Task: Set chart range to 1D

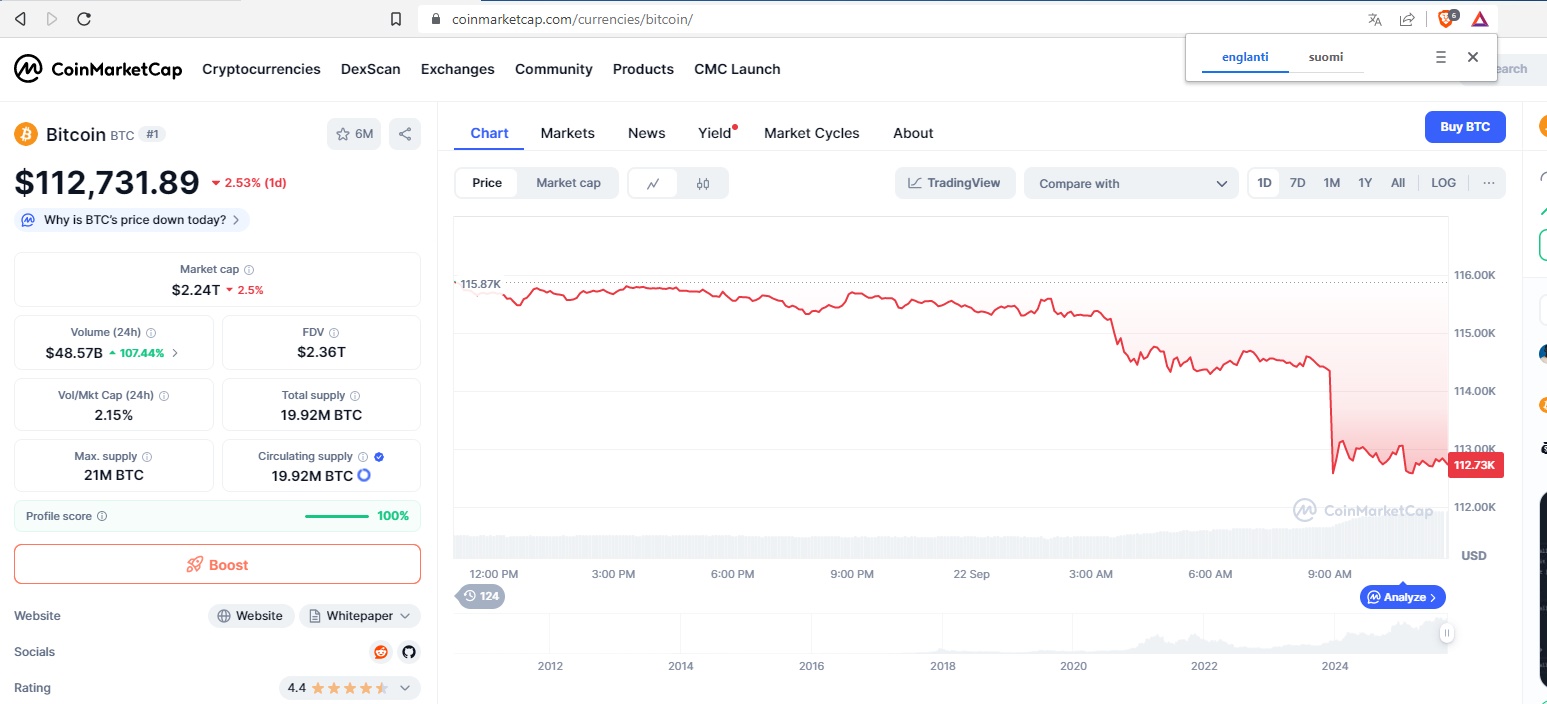Action: pos(1264,183)
